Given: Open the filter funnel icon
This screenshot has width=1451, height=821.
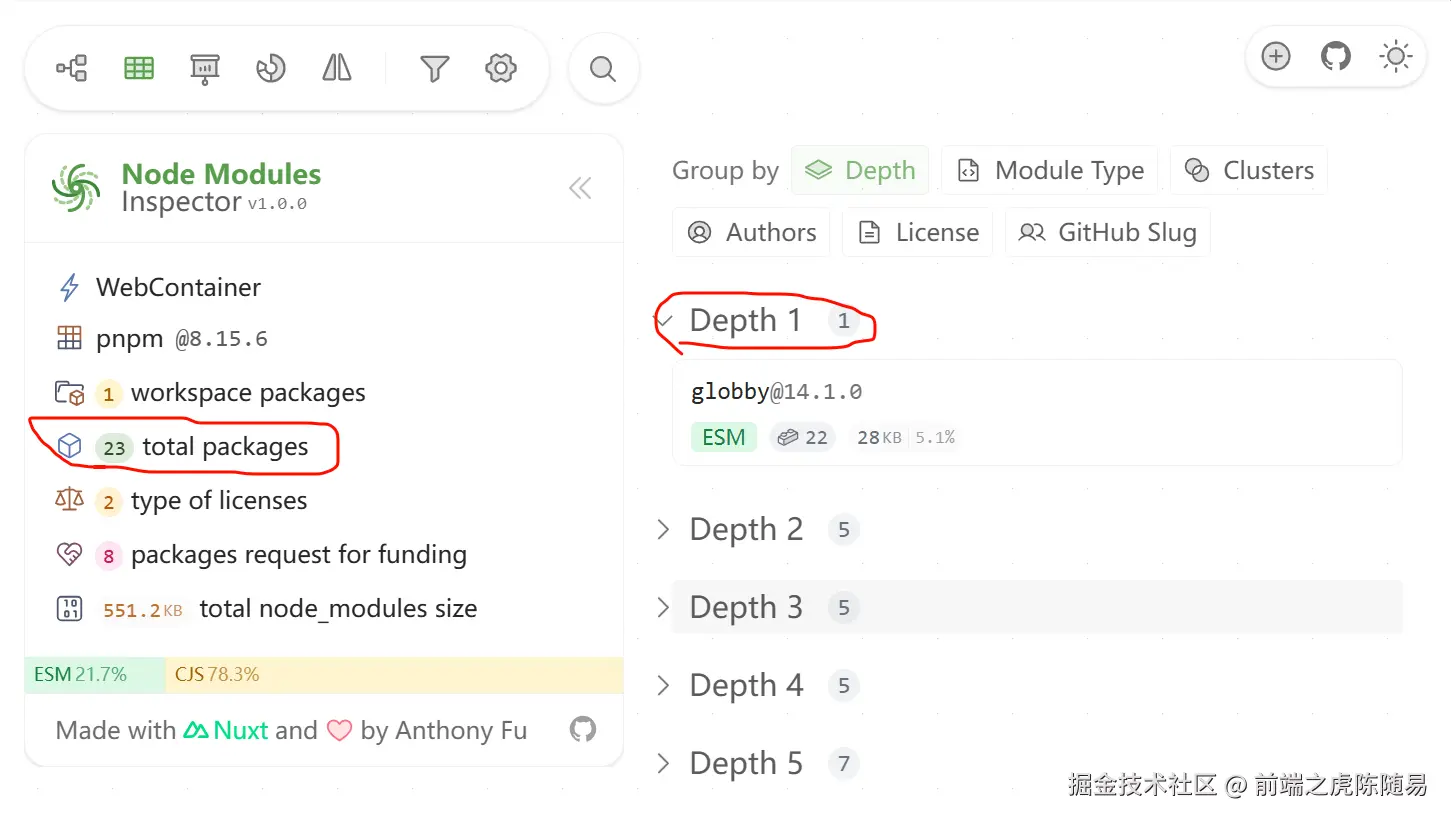Looking at the screenshot, I should pyautogui.click(x=434, y=68).
